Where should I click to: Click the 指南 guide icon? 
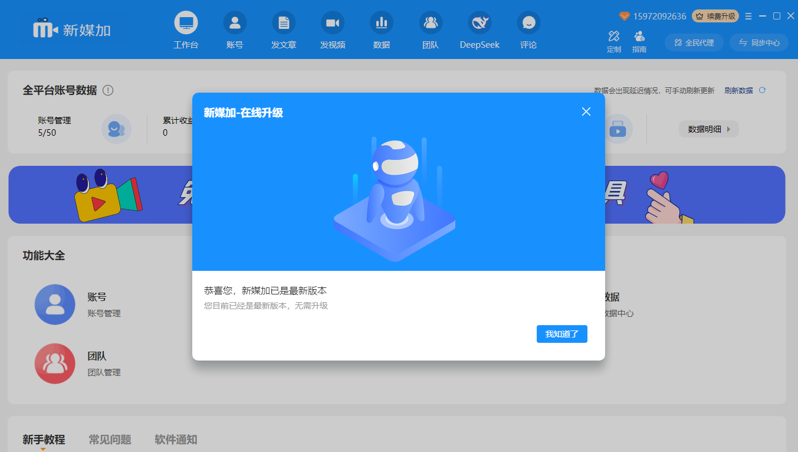coord(639,36)
